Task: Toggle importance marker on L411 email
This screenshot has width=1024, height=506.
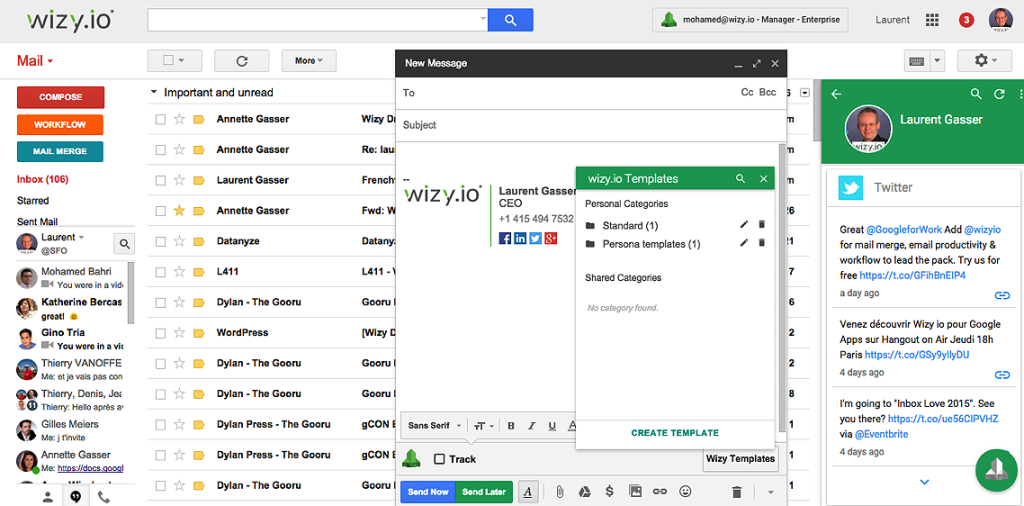Action: pos(199,272)
